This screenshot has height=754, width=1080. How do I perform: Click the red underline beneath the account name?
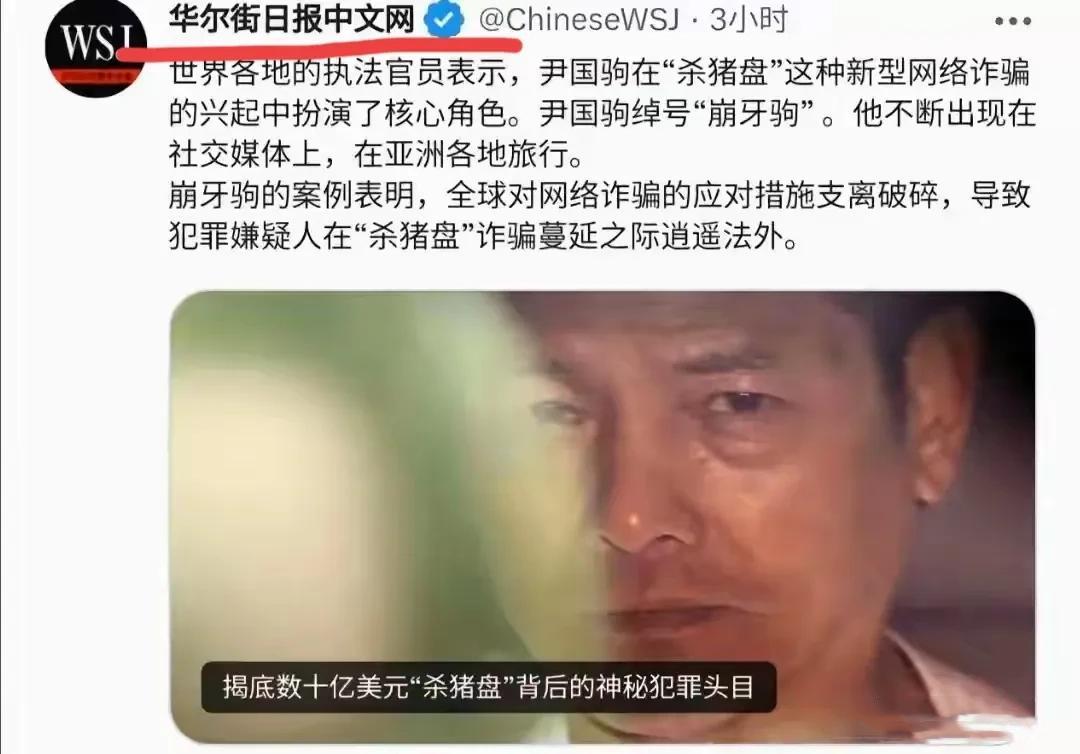(317, 46)
